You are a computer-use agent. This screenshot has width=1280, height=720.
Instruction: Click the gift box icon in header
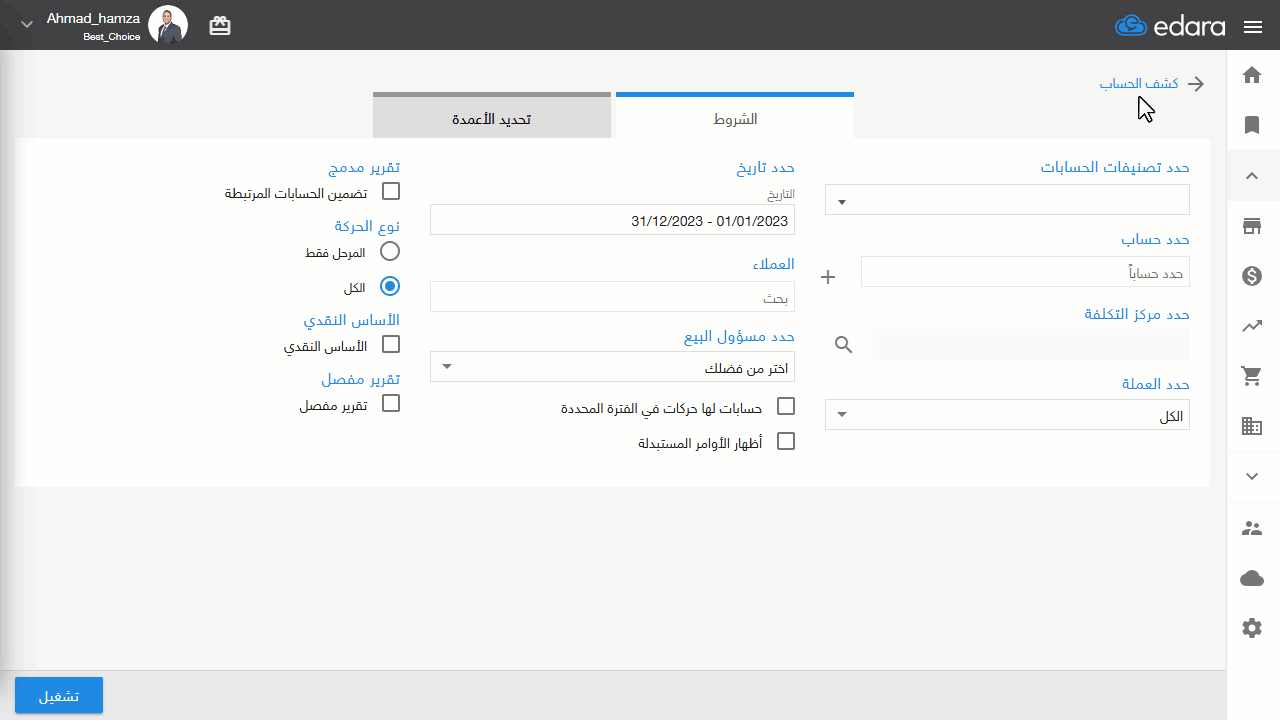tap(220, 26)
